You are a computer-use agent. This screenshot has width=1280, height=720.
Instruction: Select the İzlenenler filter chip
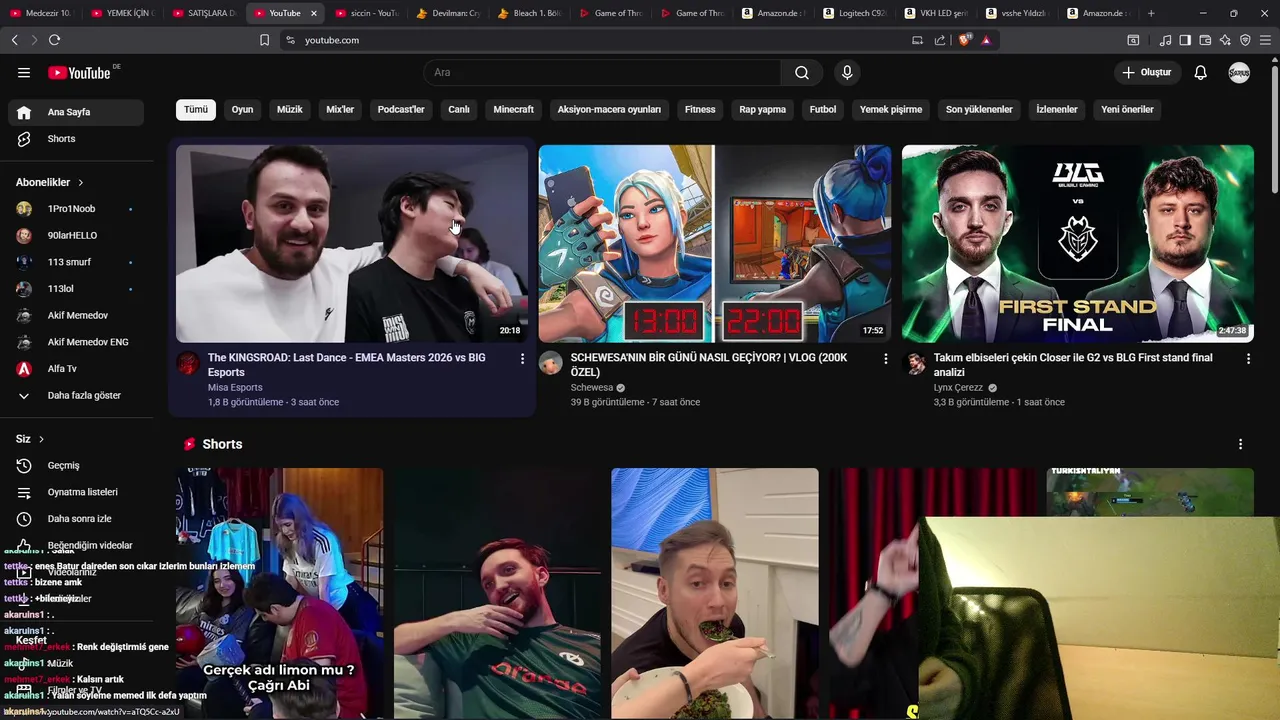[x=1057, y=109]
